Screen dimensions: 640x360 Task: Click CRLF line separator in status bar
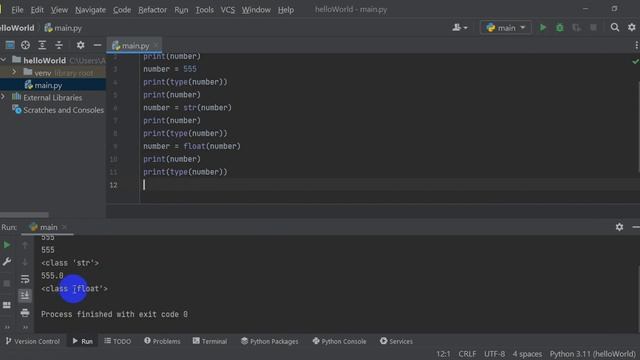tap(467, 354)
